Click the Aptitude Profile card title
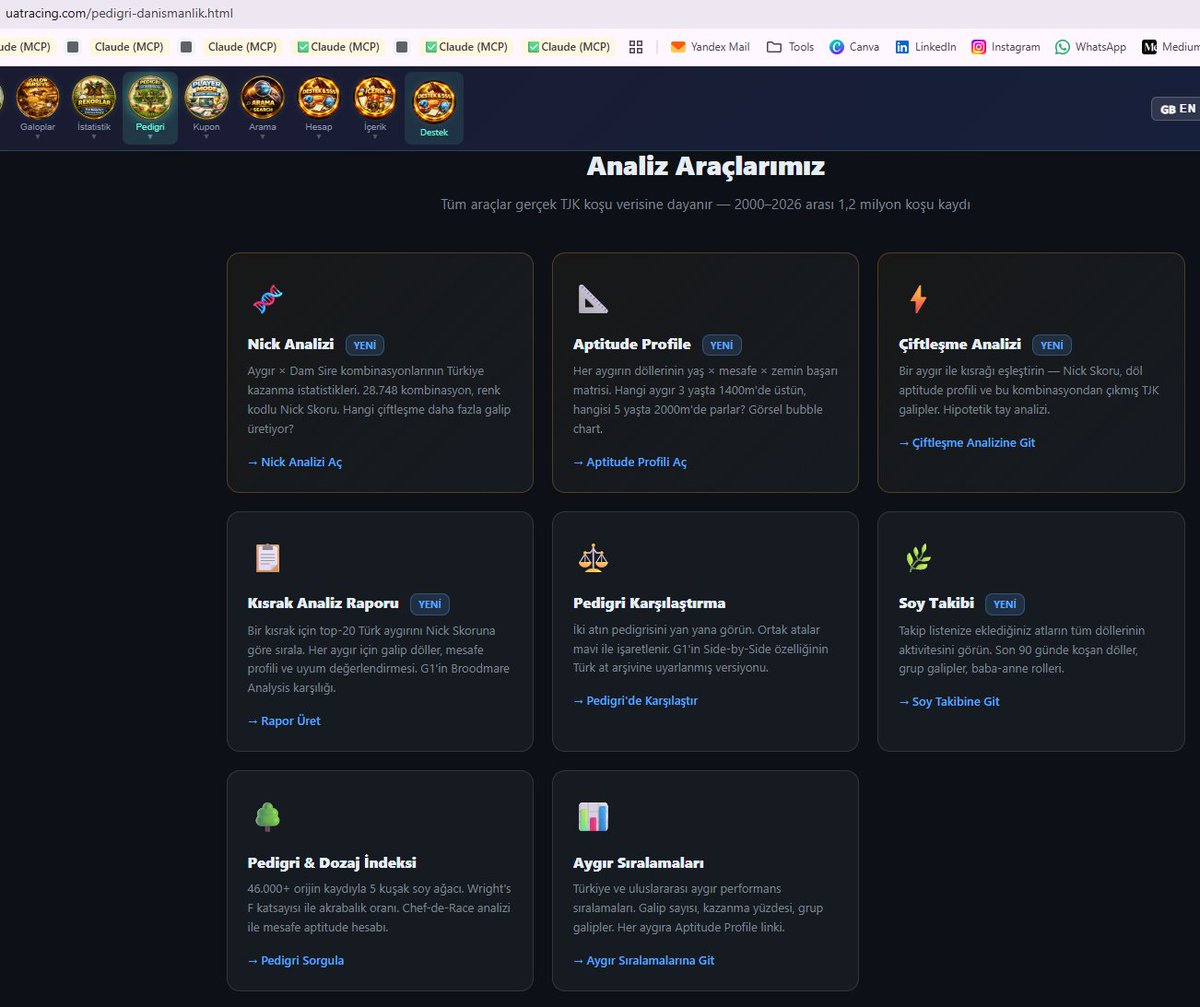The height and width of the screenshot is (1007, 1200). (632, 344)
